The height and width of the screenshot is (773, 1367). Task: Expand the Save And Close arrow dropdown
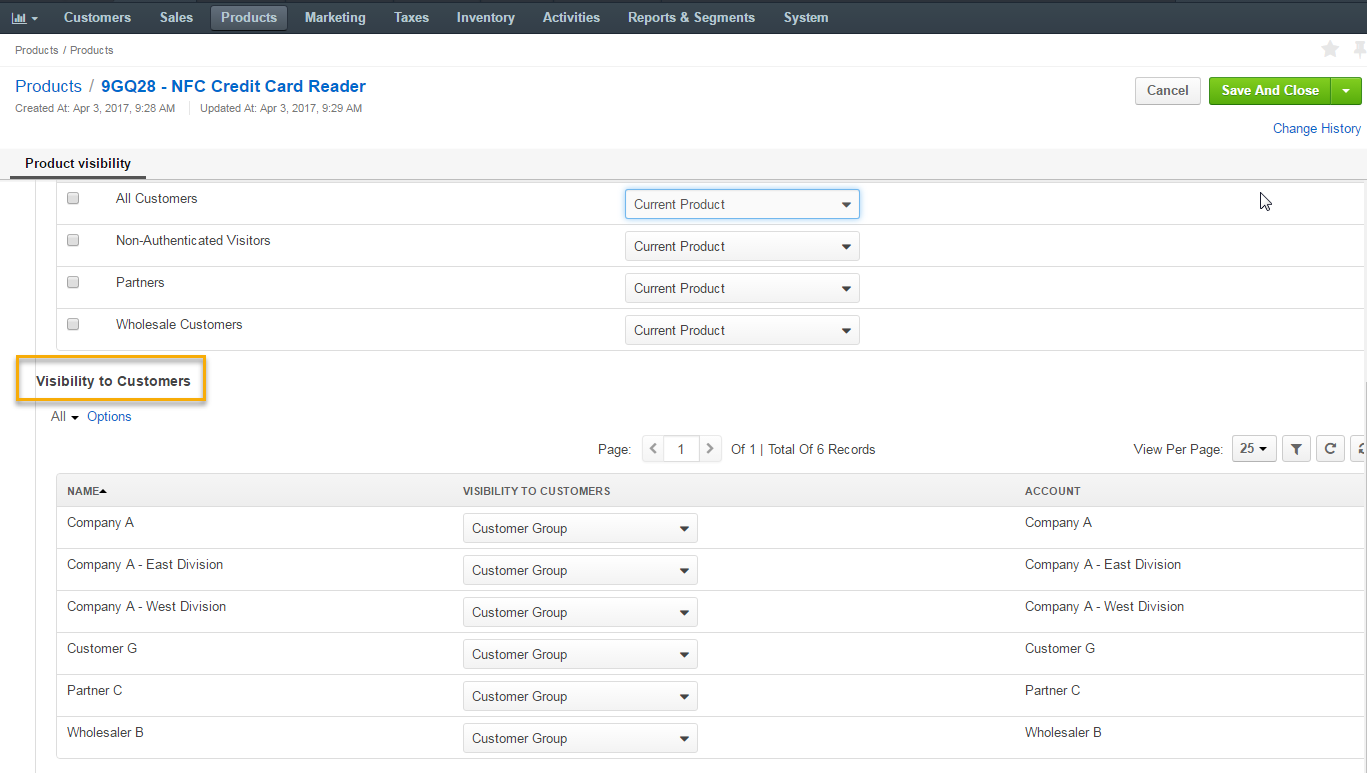tap(1346, 90)
